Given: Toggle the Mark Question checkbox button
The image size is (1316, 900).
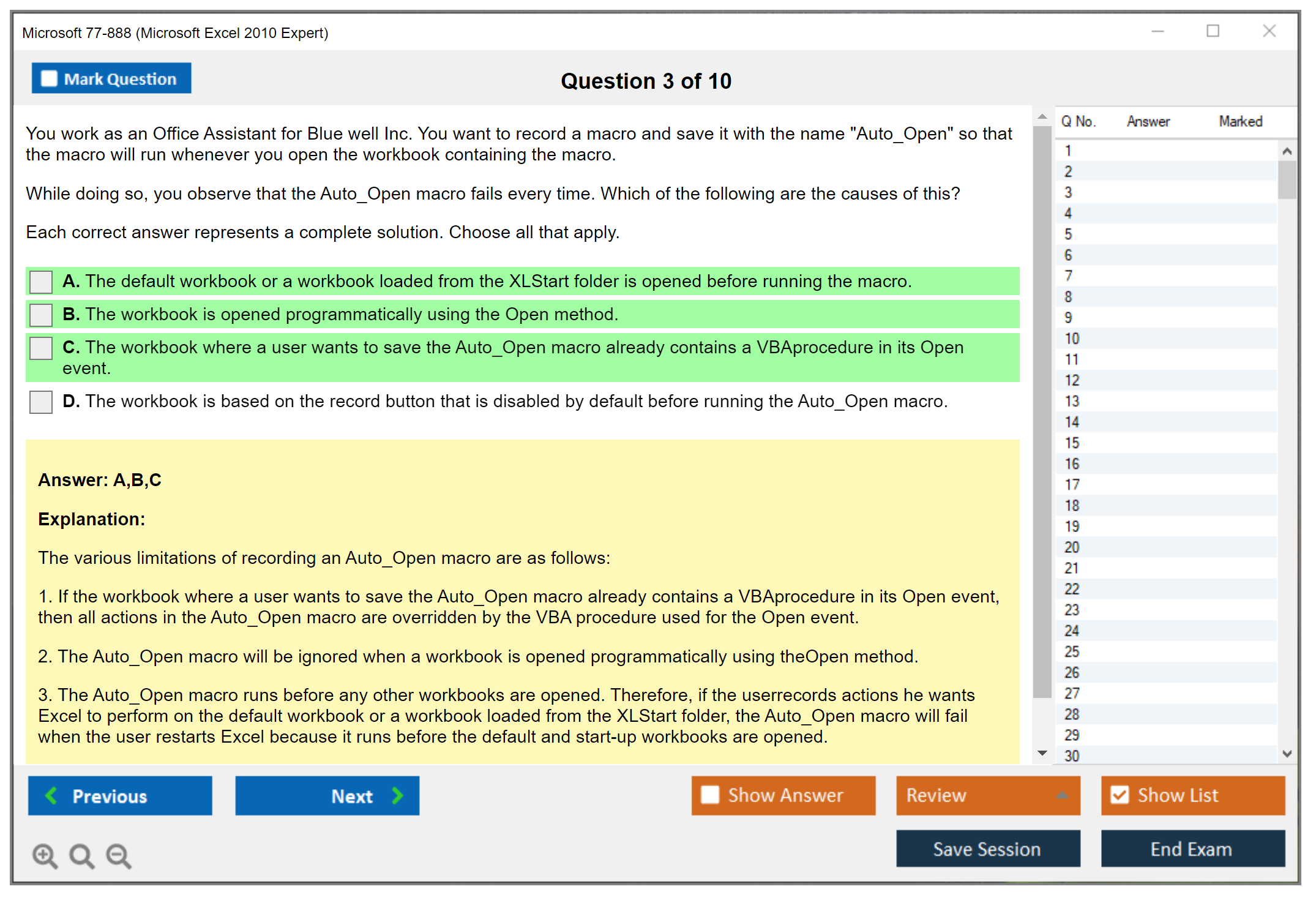Looking at the screenshot, I should click(50, 79).
